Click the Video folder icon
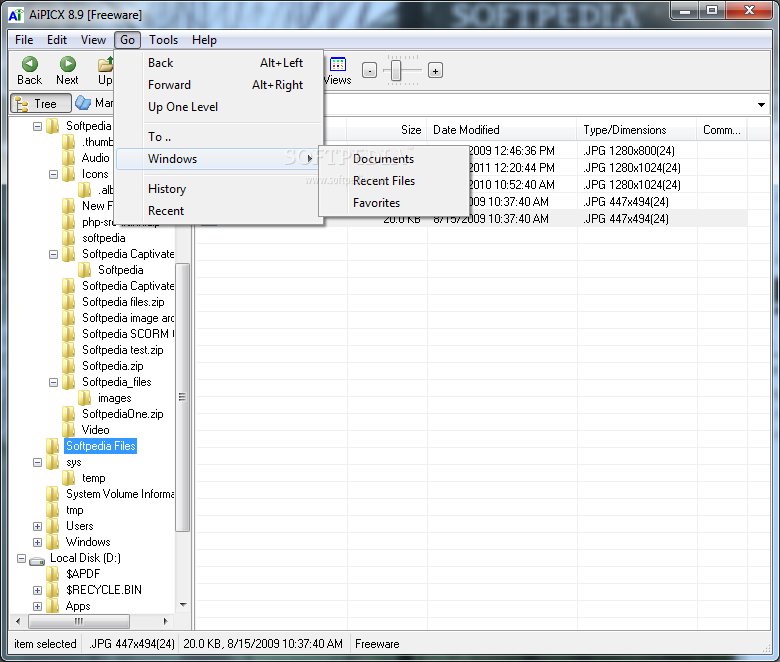 tap(69, 429)
